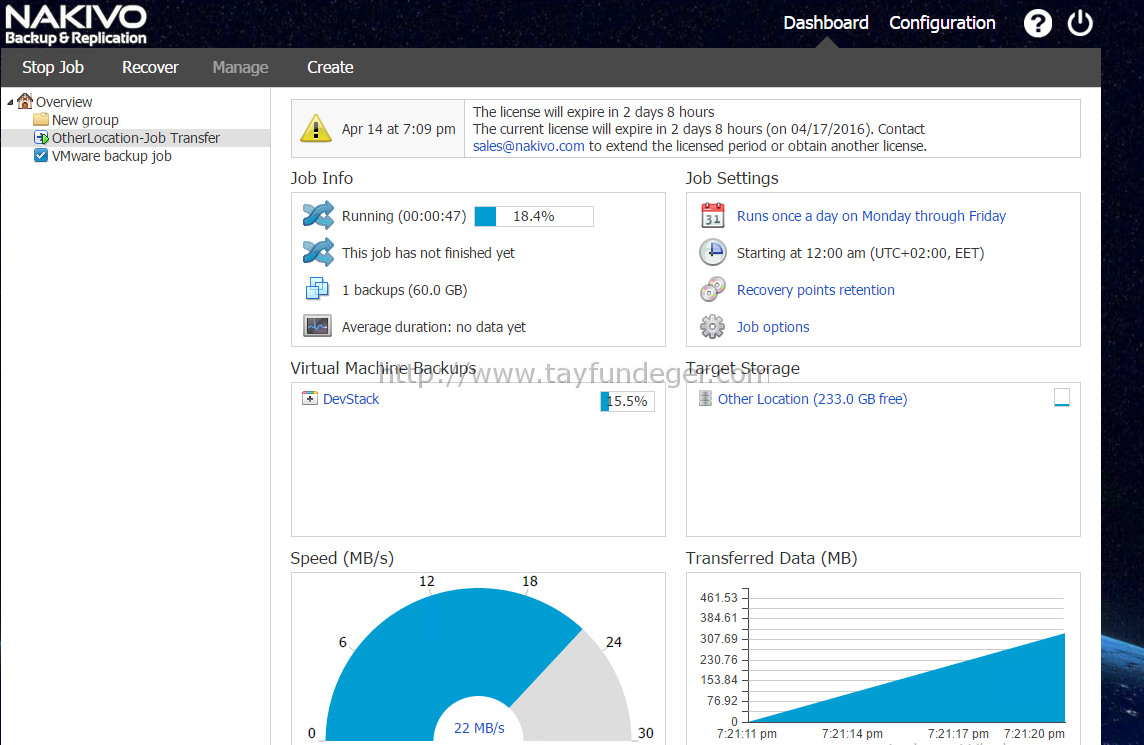Click the Overview house icon

pos(25,101)
